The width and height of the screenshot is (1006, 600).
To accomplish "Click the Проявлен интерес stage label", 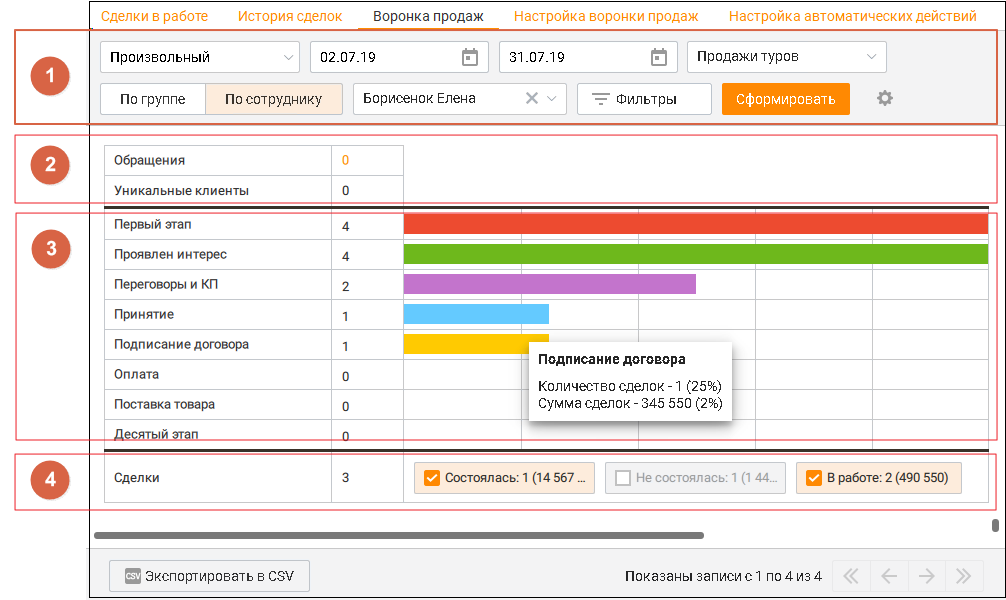I will (x=170, y=254).
